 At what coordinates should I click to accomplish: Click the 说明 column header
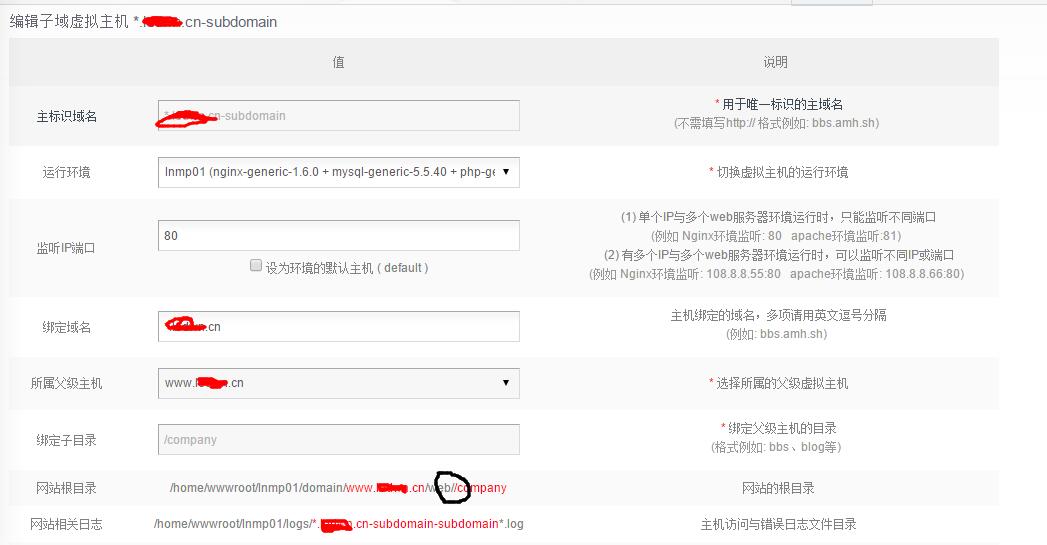click(x=776, y=62)
